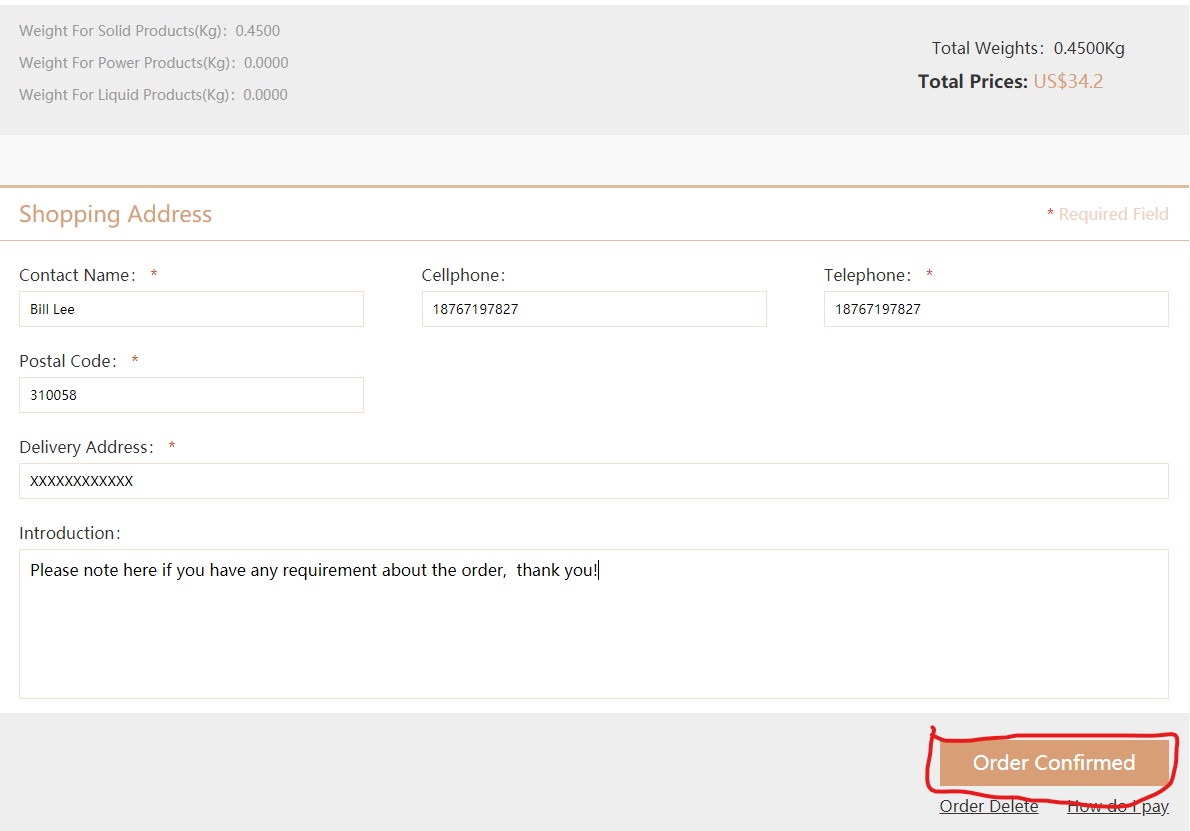Click into the Postal Code field
This screenshot has height=831, width=1190.
click(x=191, y=395)
